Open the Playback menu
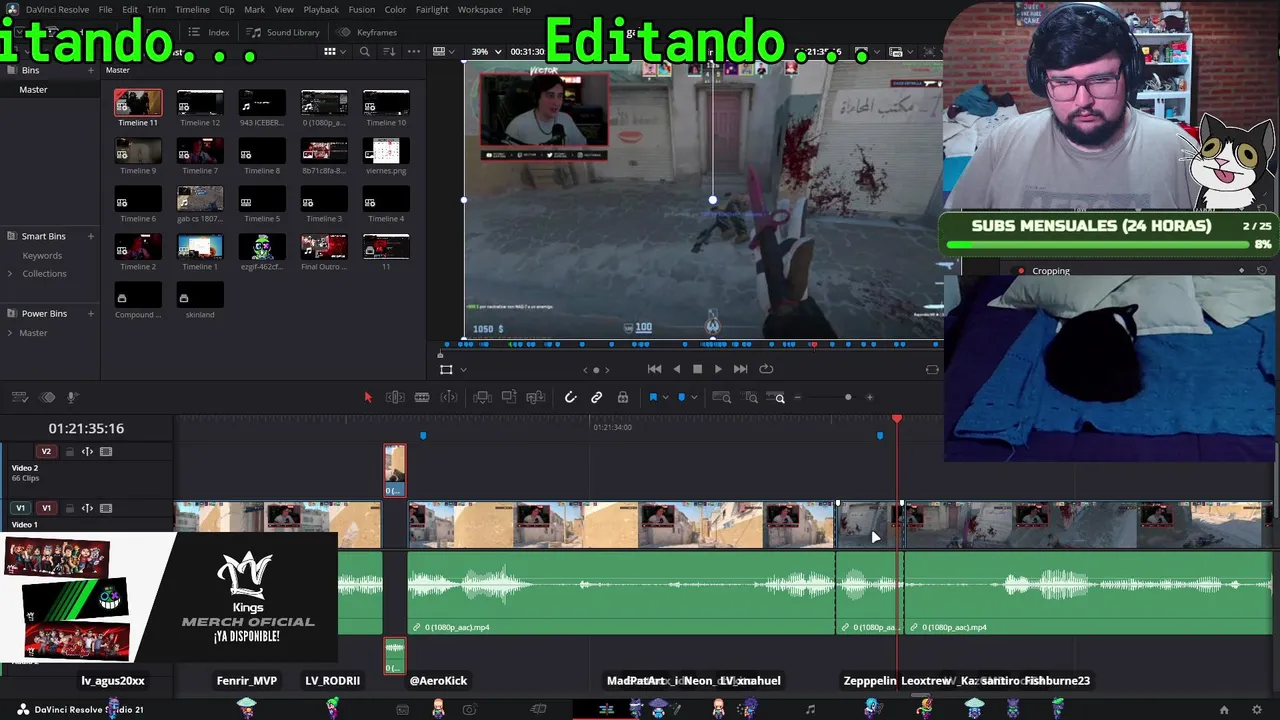 pos(321,10)
